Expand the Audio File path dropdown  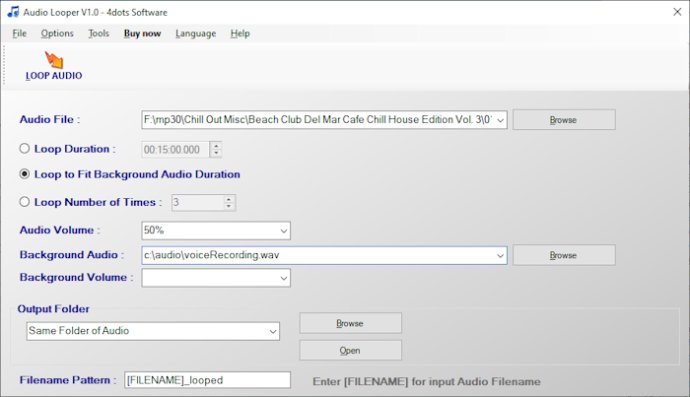(500, 120)
